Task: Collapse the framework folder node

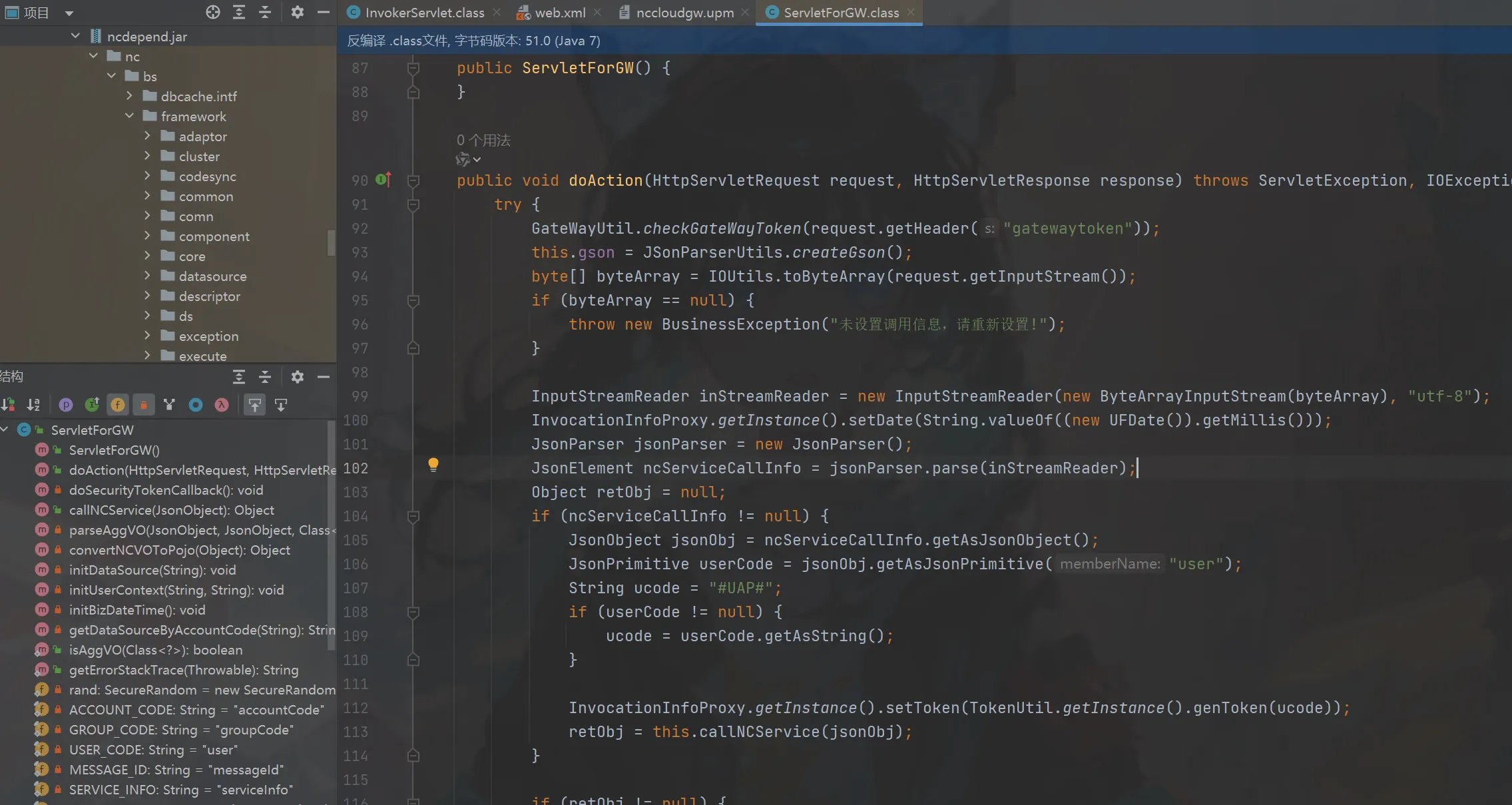Action: tap(129, 116)
